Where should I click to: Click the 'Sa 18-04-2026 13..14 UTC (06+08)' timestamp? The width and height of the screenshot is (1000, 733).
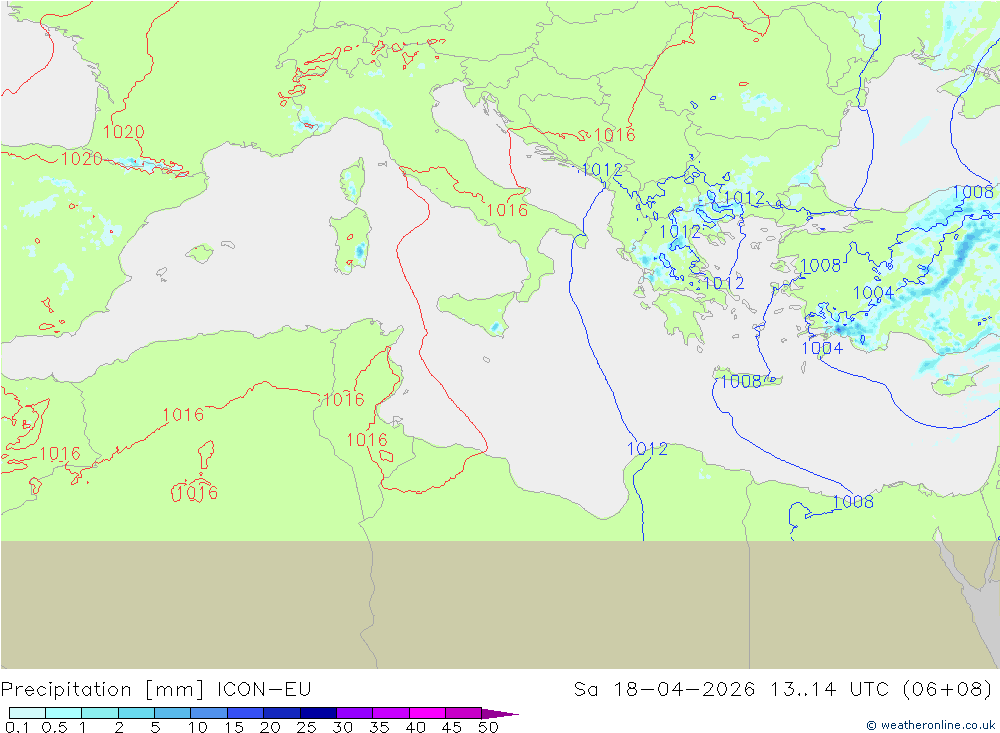(783, 690)
